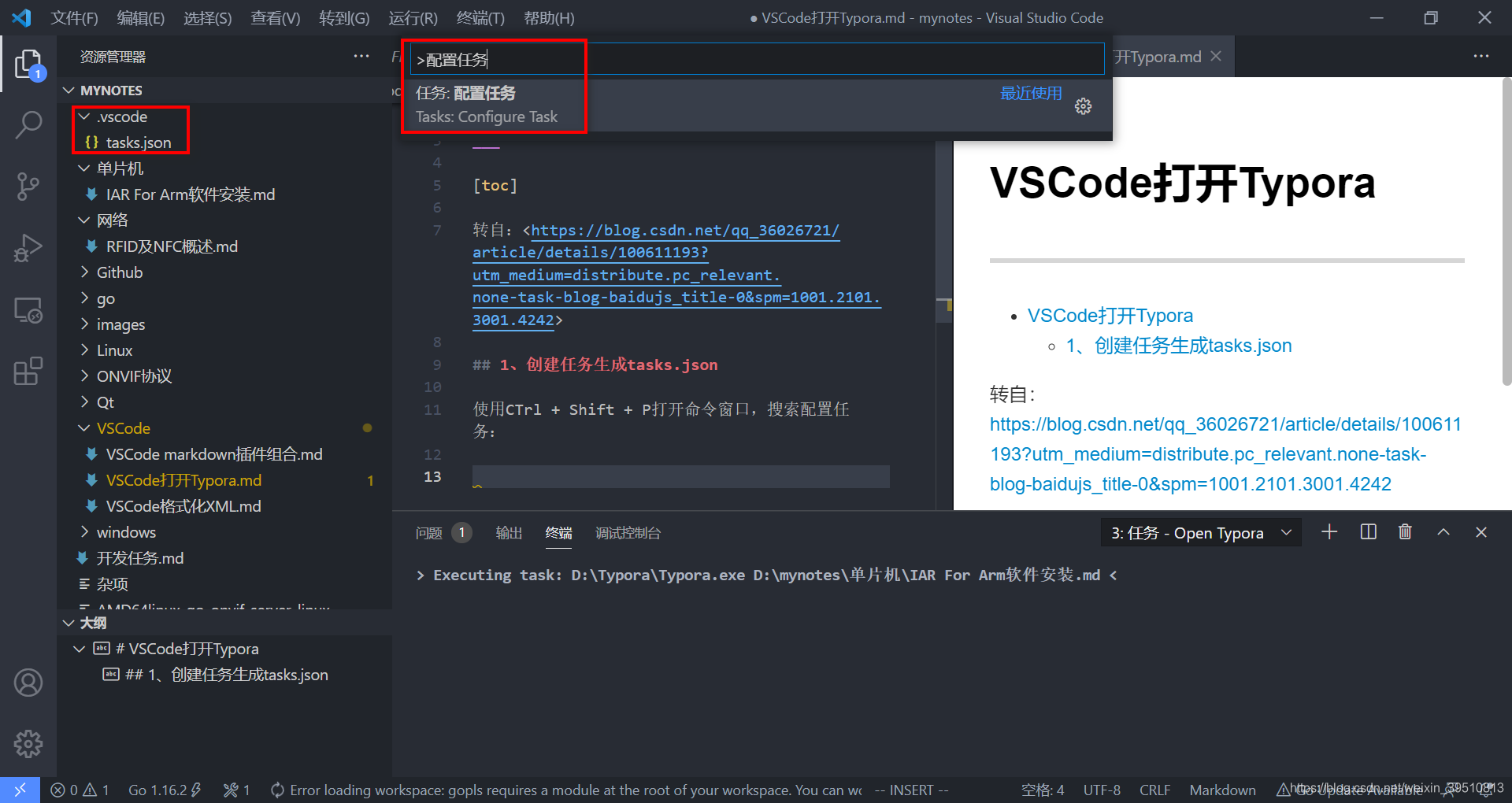Viewport: 1512px width, 803px height.
Task: Open RFID及NFC概述.md file
Action: coord(172,246)
